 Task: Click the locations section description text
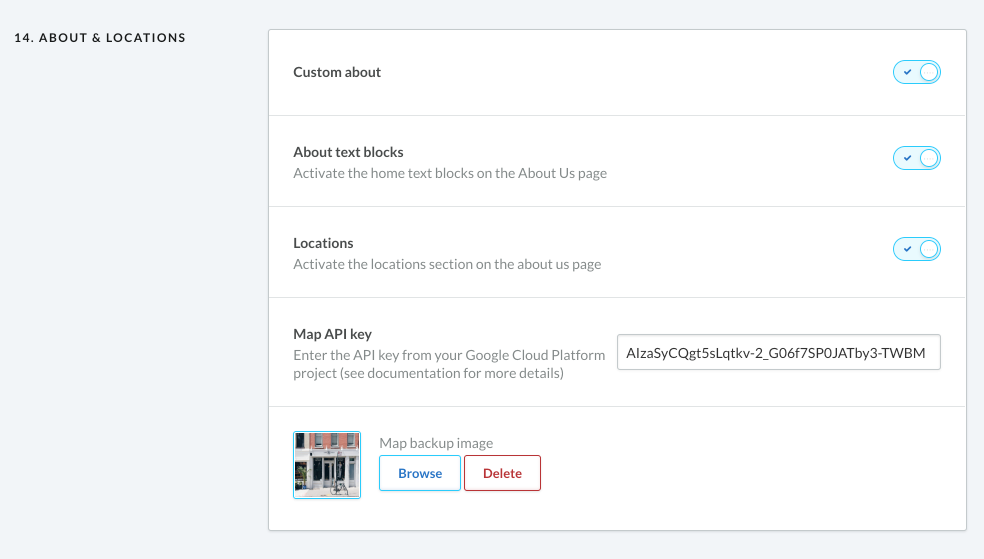(x=447, y=264)
